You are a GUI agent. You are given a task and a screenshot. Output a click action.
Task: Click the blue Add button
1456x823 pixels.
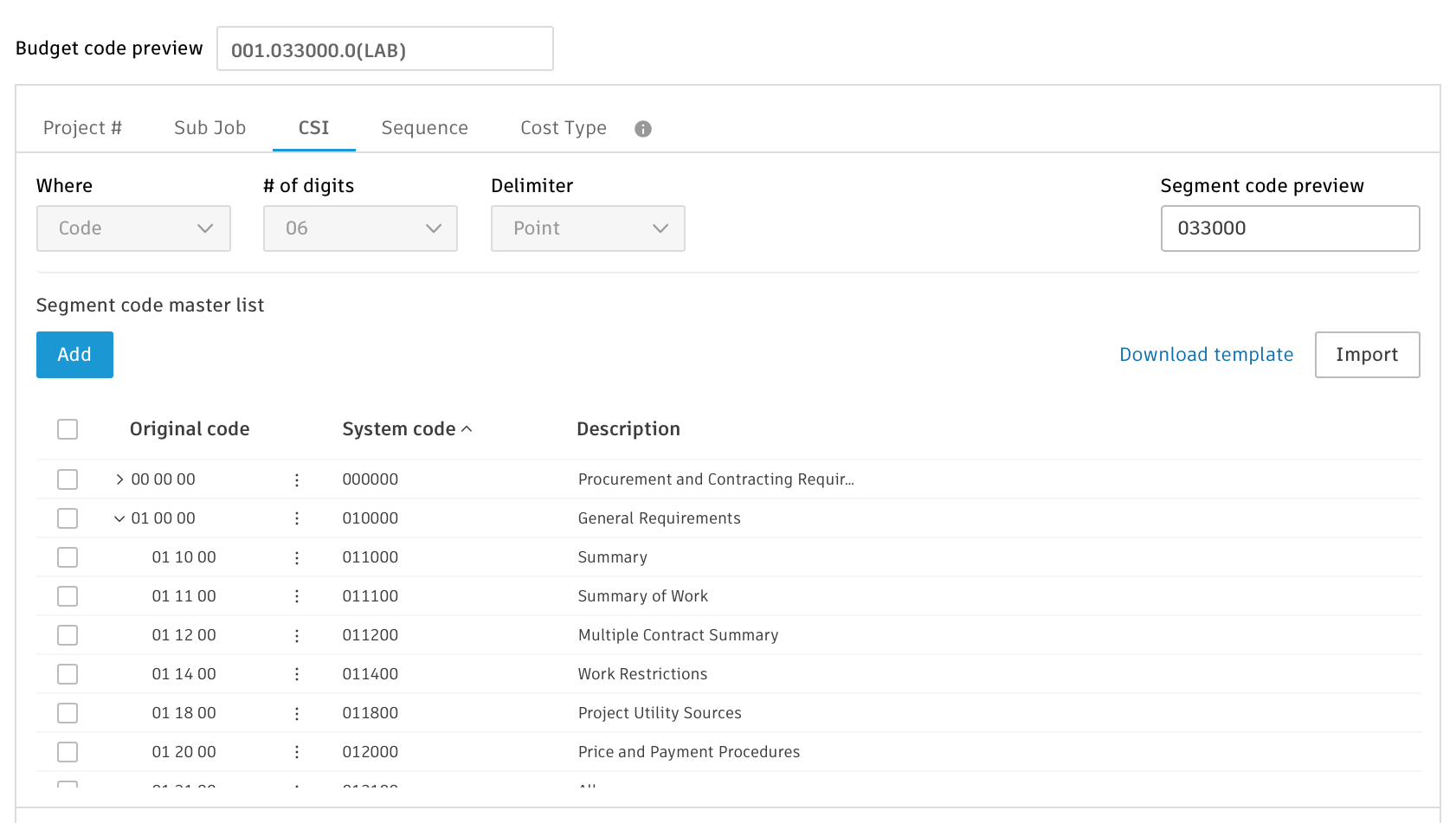pos(74,355)
